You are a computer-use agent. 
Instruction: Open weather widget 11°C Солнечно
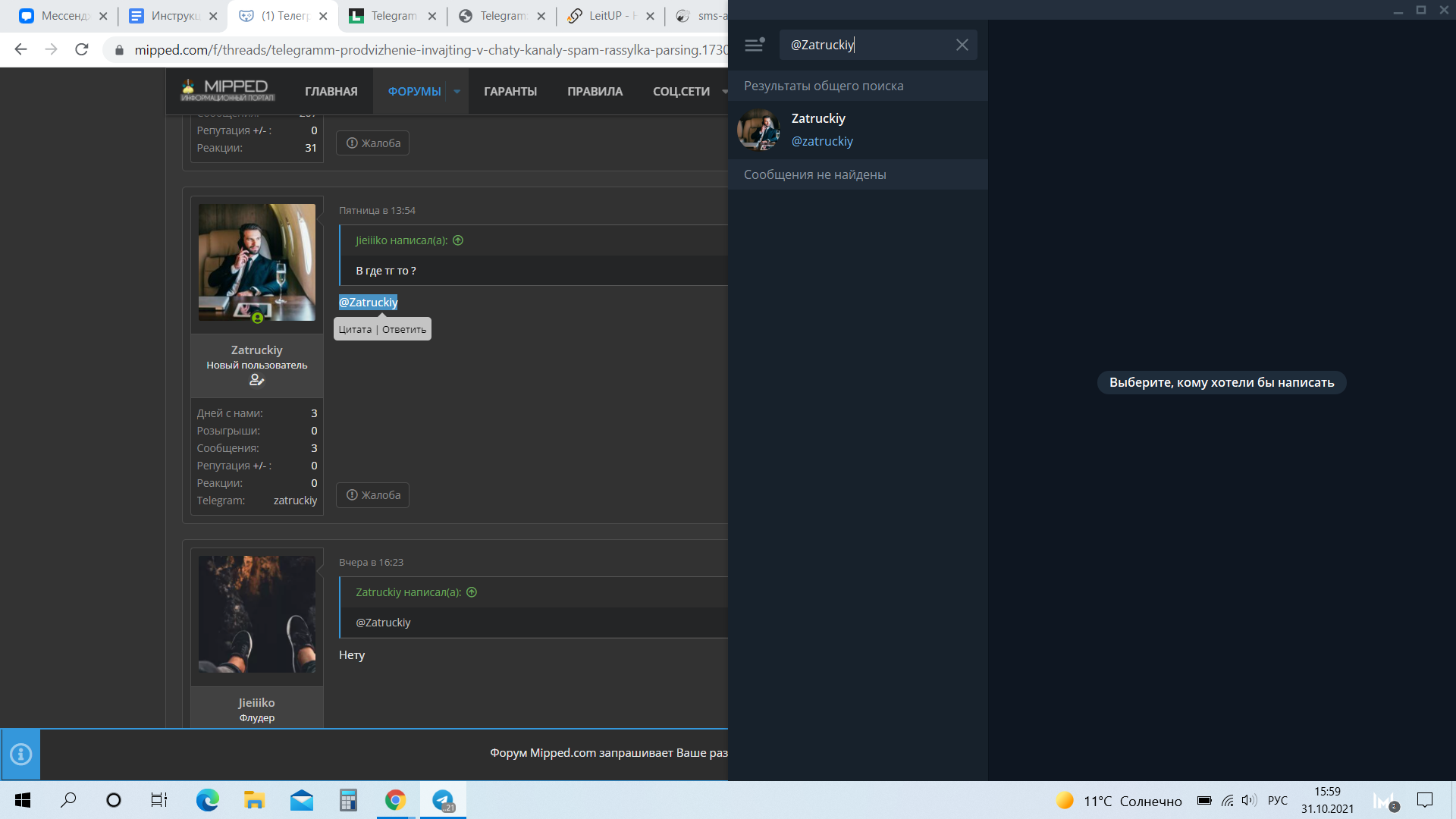[1119, 801]
